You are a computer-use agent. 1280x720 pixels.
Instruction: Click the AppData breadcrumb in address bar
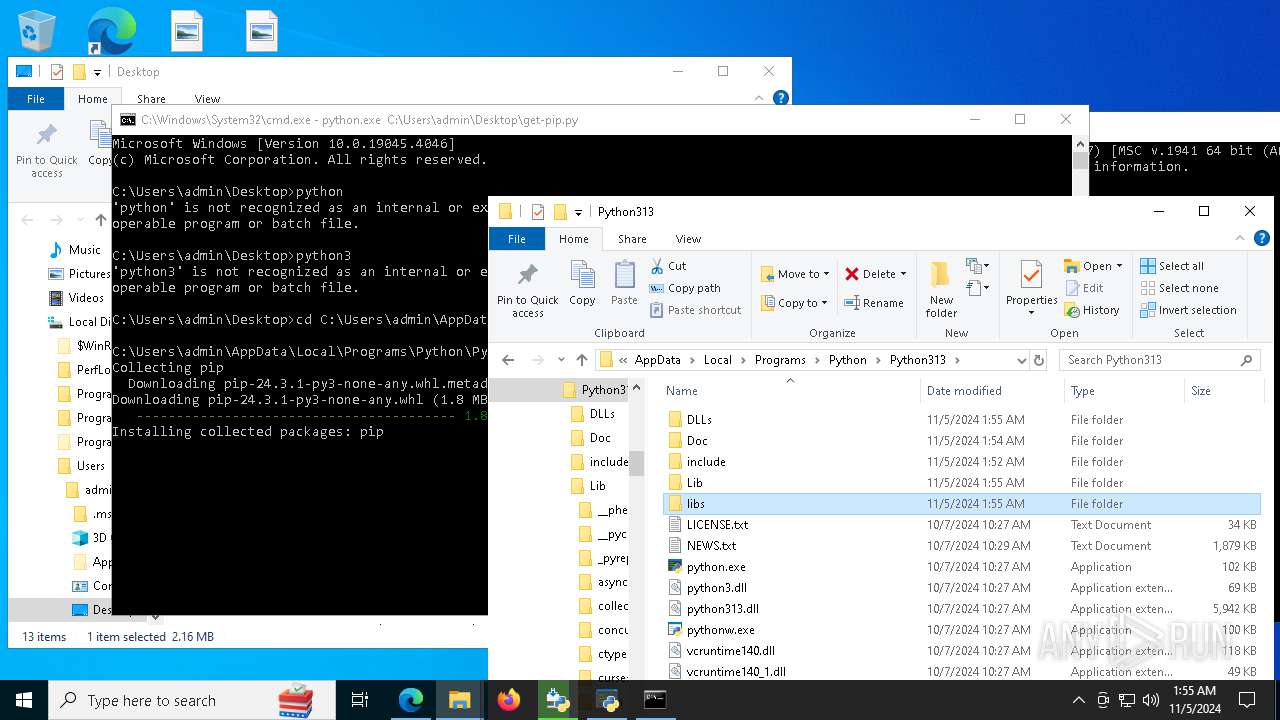point(657,360)
